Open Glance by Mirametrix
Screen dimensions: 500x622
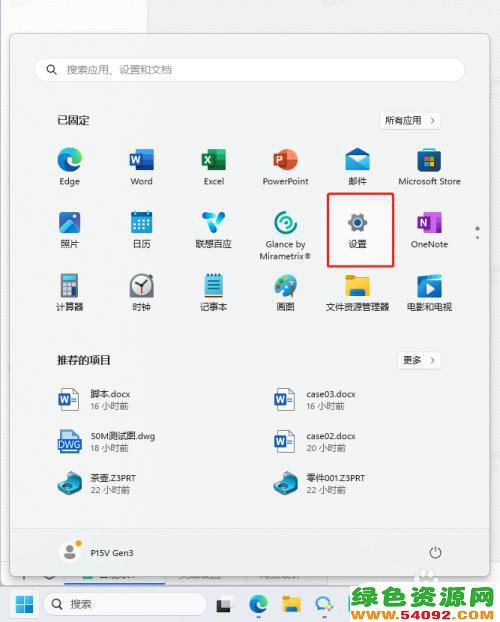[285, 235]
